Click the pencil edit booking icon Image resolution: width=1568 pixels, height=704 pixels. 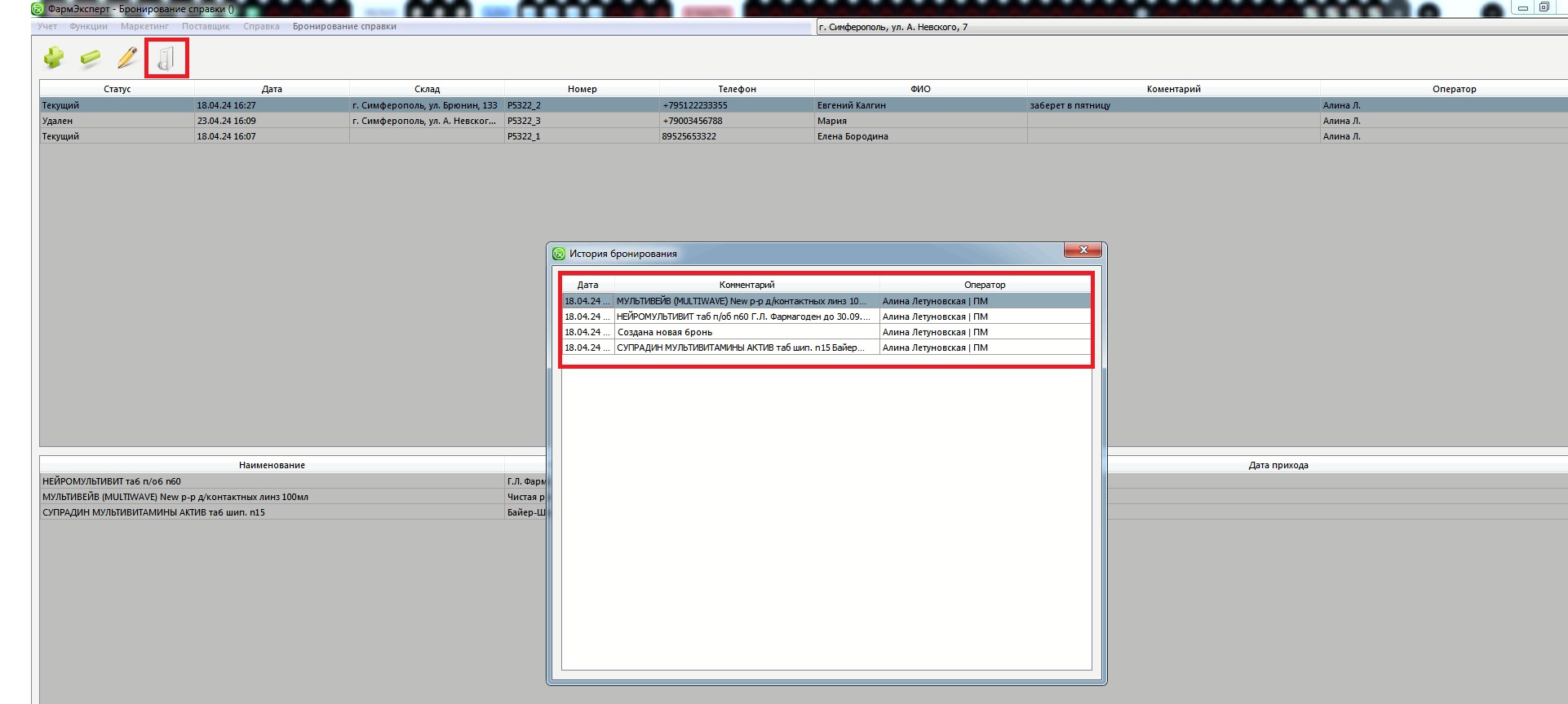[127, 58]
